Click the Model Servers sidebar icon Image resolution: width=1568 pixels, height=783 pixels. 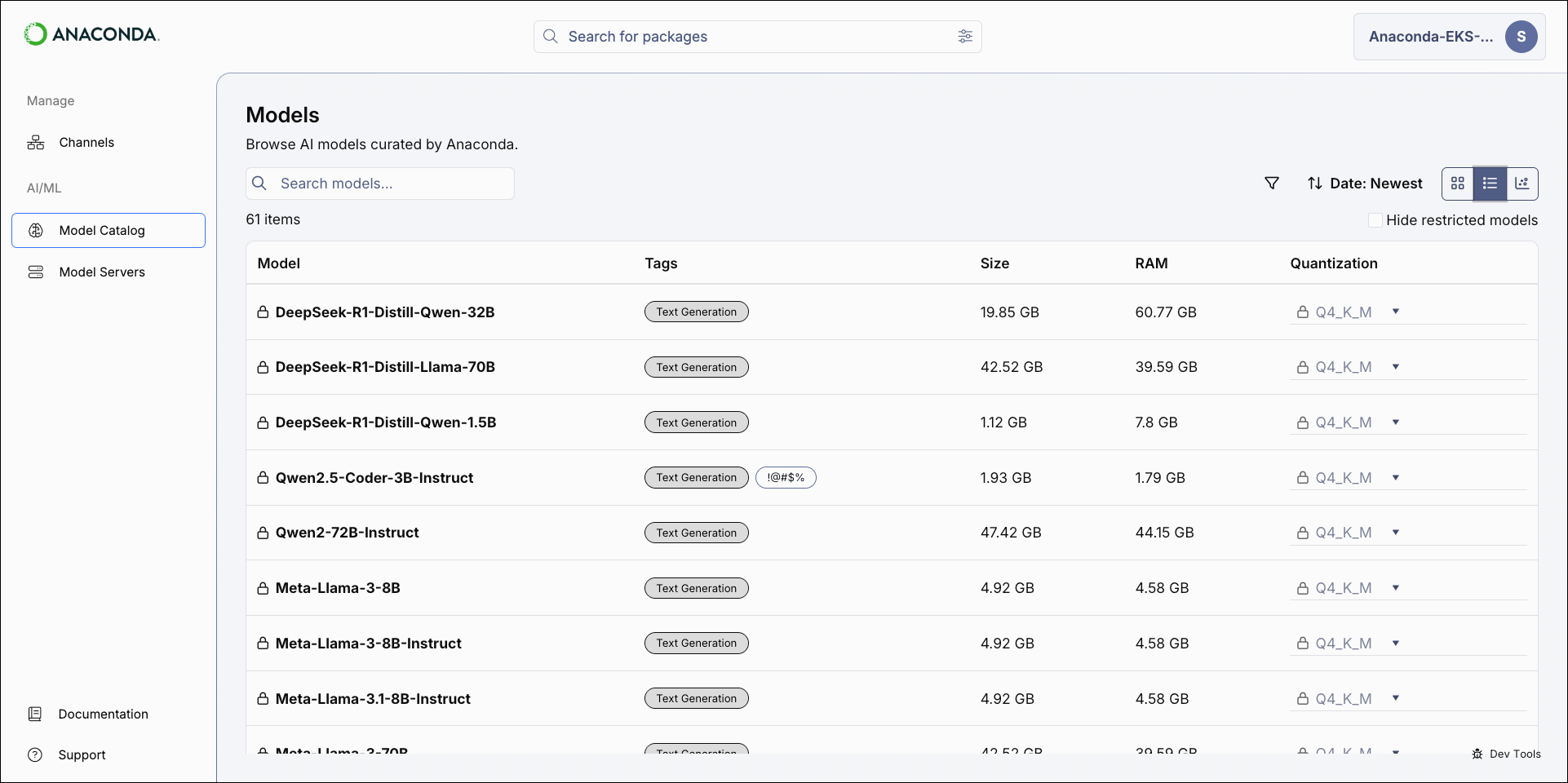point(36,272)
